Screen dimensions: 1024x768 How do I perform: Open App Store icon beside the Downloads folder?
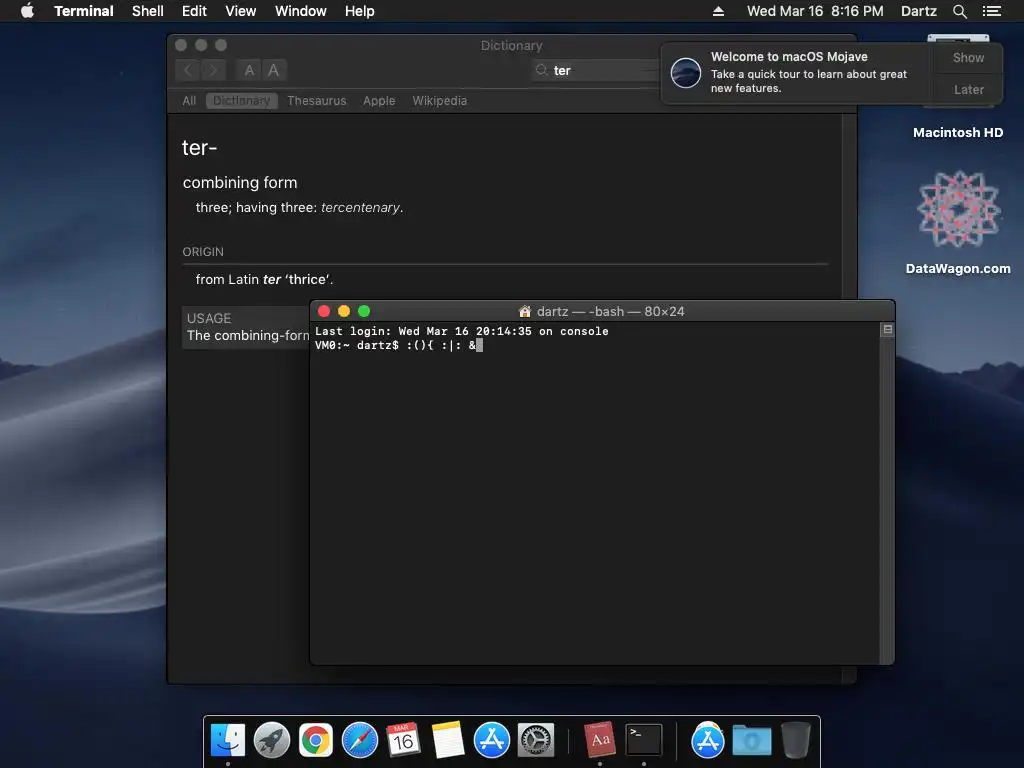point(708,740)
